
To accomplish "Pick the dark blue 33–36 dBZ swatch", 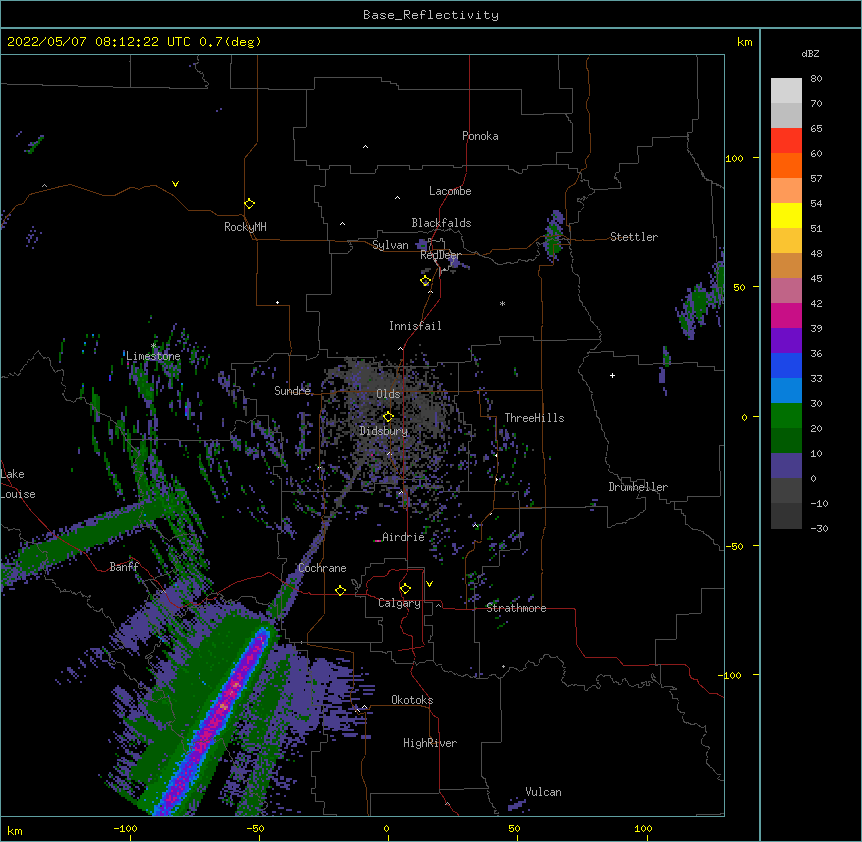I will 786,365.
